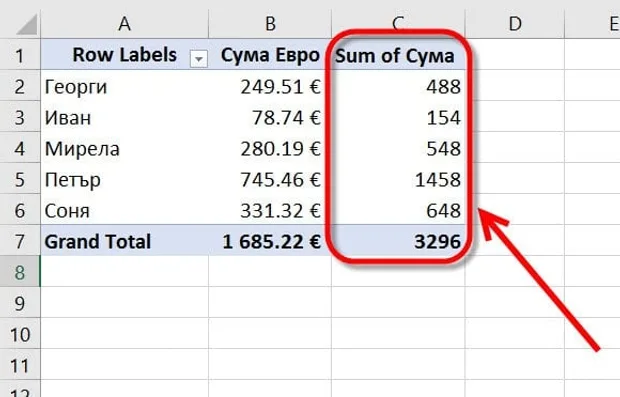Select the Grand Total label cell
The height and width of the screenshot is (397, 620).
125,241
